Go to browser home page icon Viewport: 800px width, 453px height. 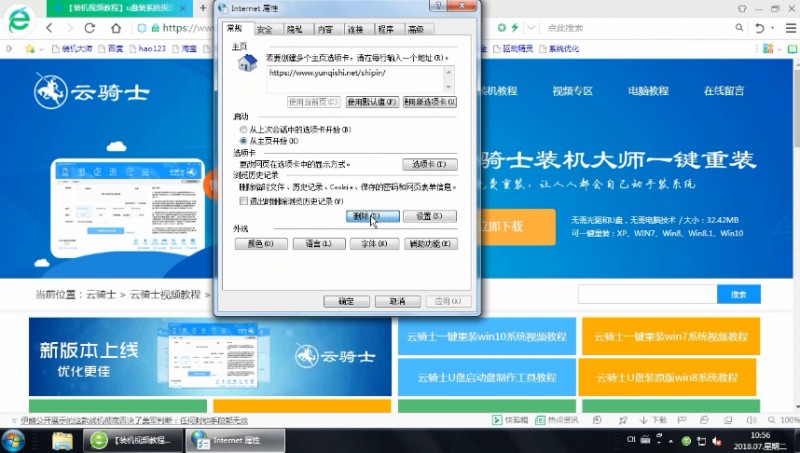point(116,28)
